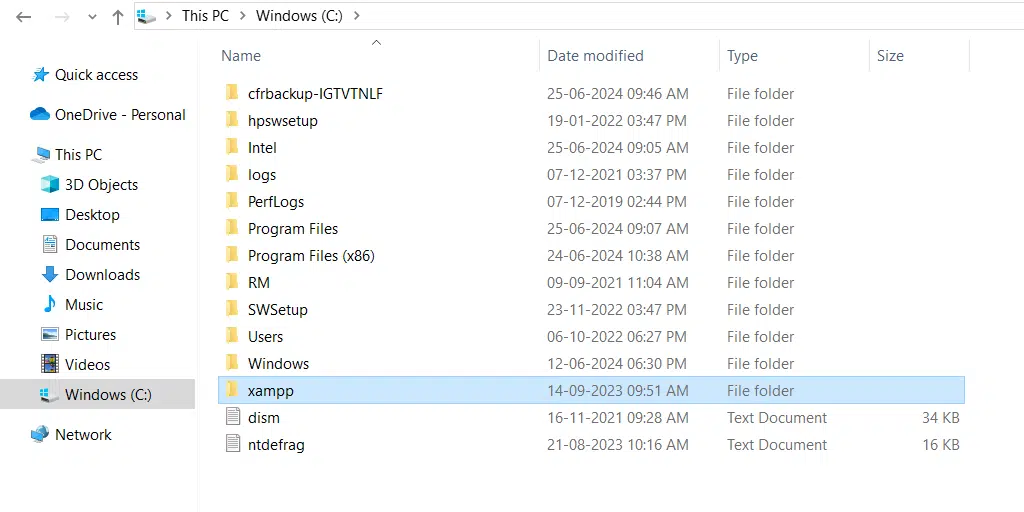Click the 3D Objects cube icon
This screenshot has width=1024, height=512.
[x=50, y=185]
